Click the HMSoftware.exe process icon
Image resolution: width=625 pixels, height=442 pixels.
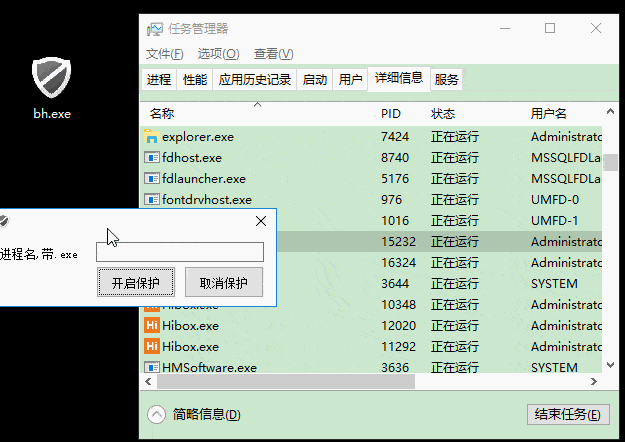pyautogui.click(x=152, y=367)
